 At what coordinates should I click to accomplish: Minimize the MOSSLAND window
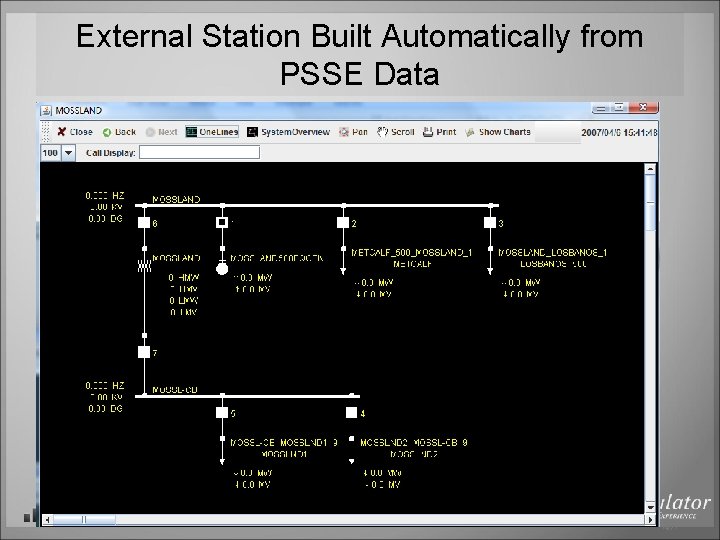(601, 108)
